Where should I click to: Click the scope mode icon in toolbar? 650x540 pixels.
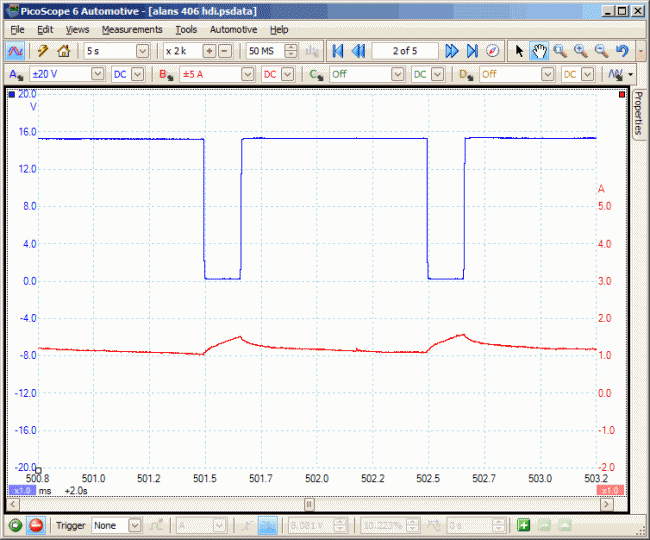tap(17, 51)
